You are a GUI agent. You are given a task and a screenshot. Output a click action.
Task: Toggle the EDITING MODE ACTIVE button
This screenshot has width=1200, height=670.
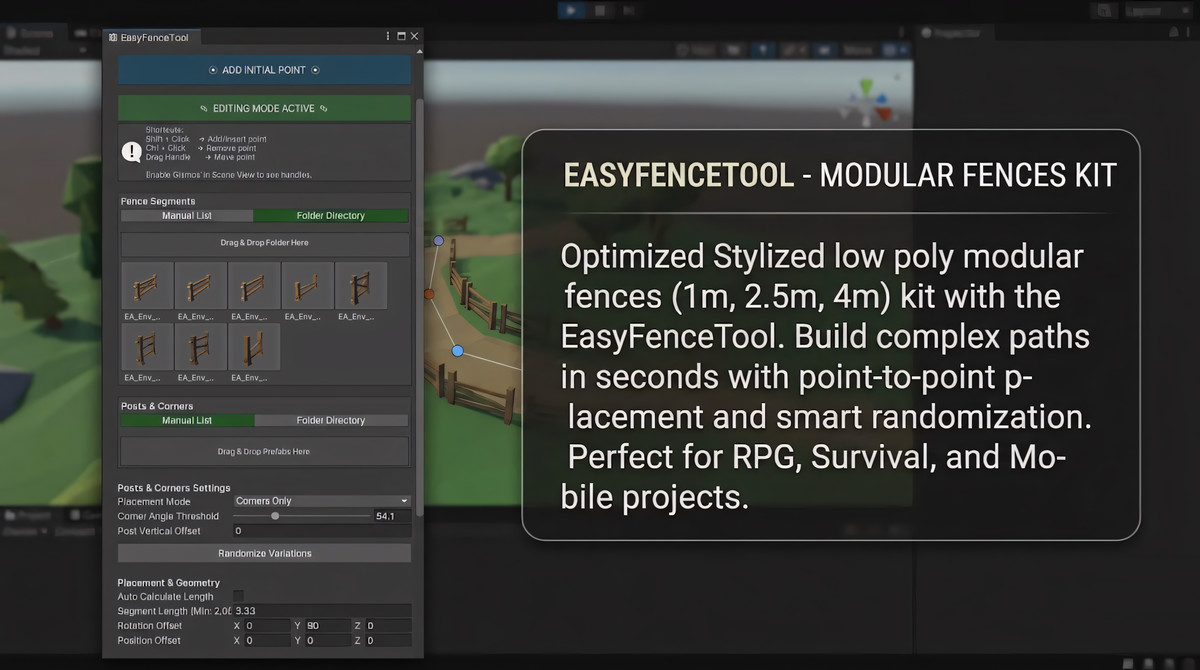[x=264, y=108]
